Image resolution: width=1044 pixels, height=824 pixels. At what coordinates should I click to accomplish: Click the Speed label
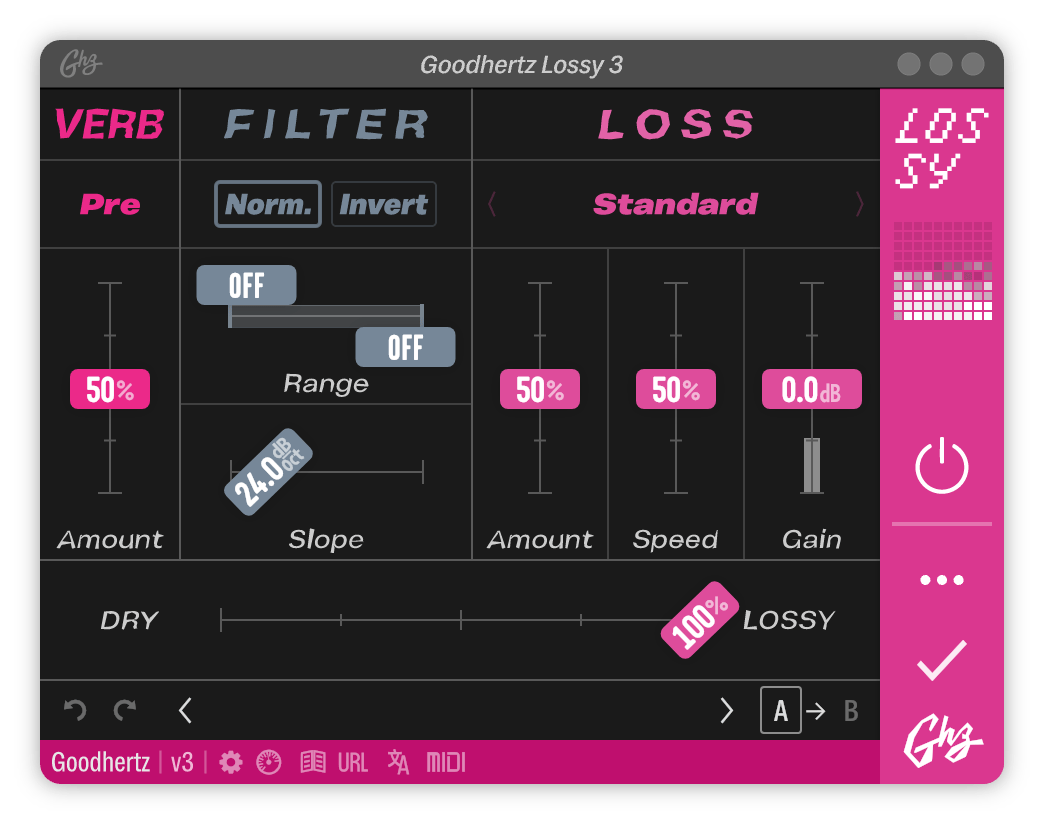click(x=675, y=539)
